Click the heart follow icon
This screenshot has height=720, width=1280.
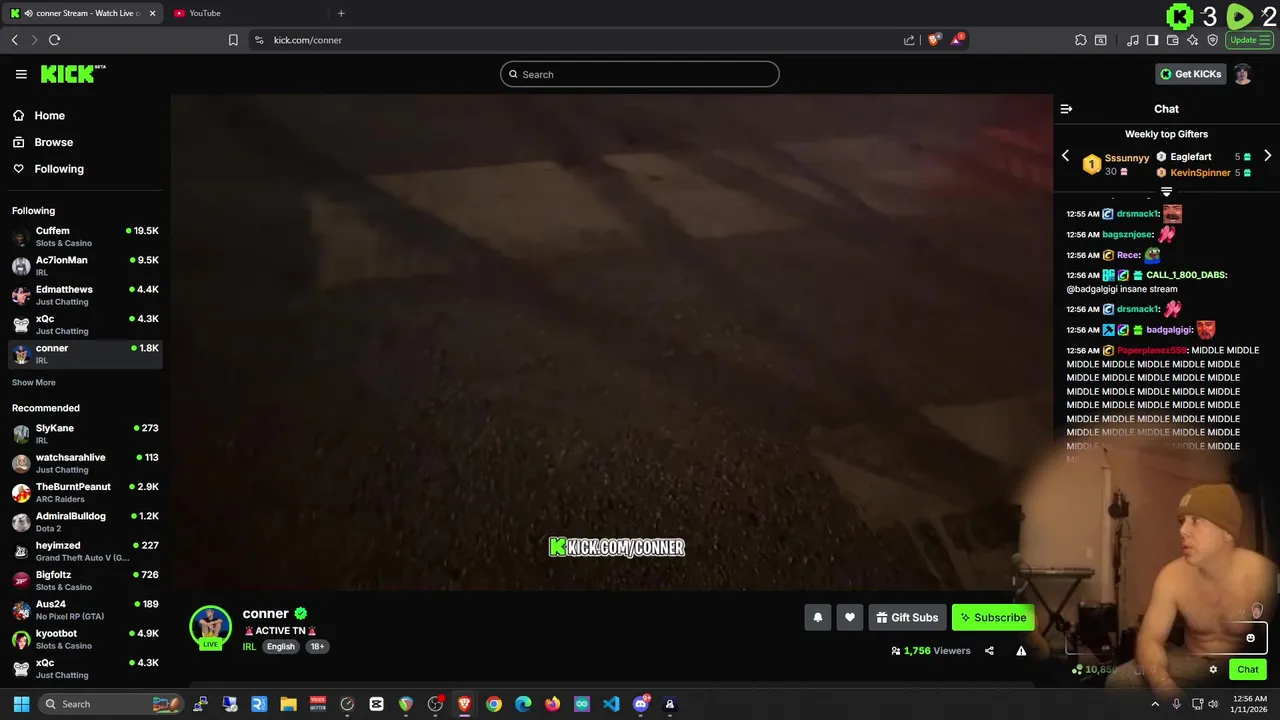pyautogui.click(x=849, y=618)
